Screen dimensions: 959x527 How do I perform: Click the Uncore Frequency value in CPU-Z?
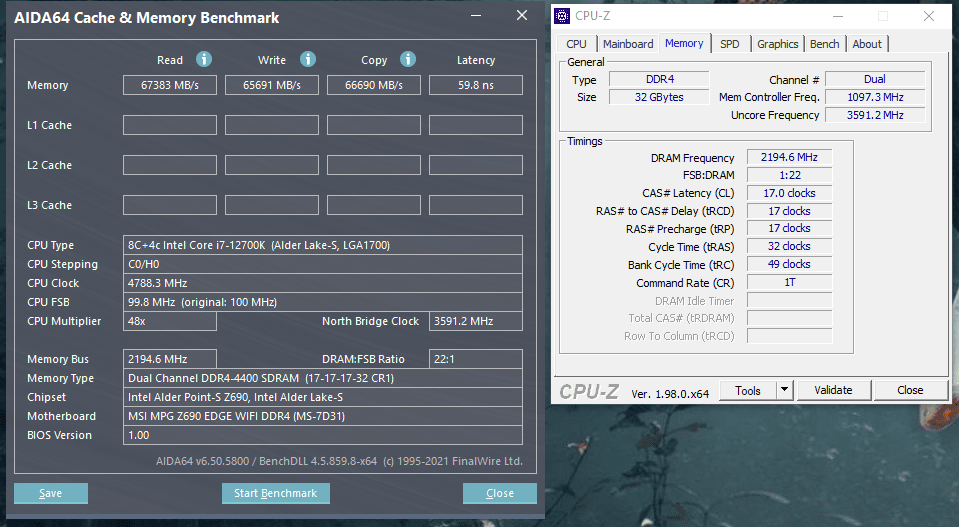tap(875, 115)
